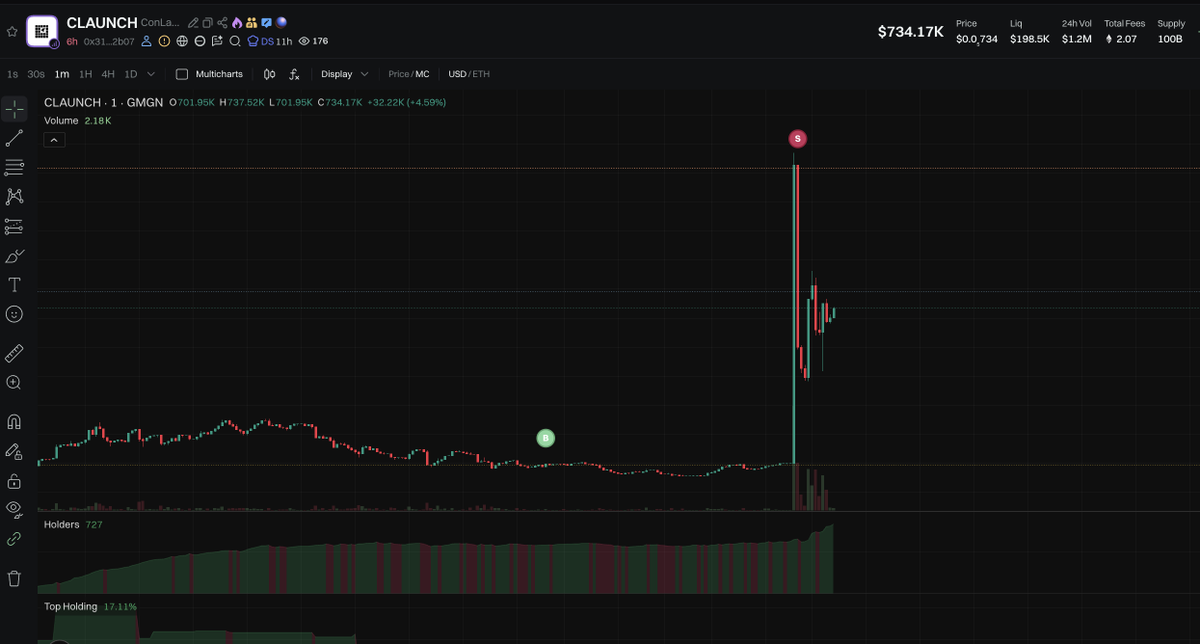1200x644 pixels.
Task: Lock all drawings with the padlock icon
Action: point(14,481)
